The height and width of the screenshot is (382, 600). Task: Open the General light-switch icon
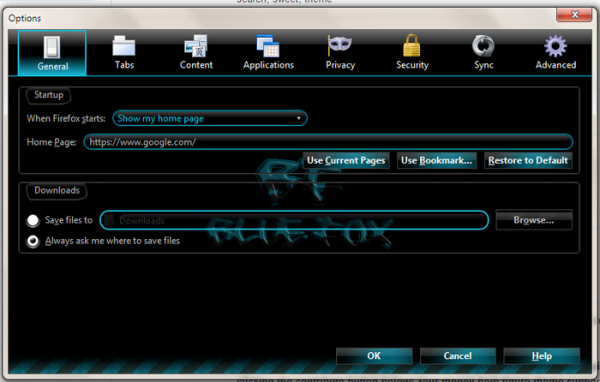tap(52, 47)
